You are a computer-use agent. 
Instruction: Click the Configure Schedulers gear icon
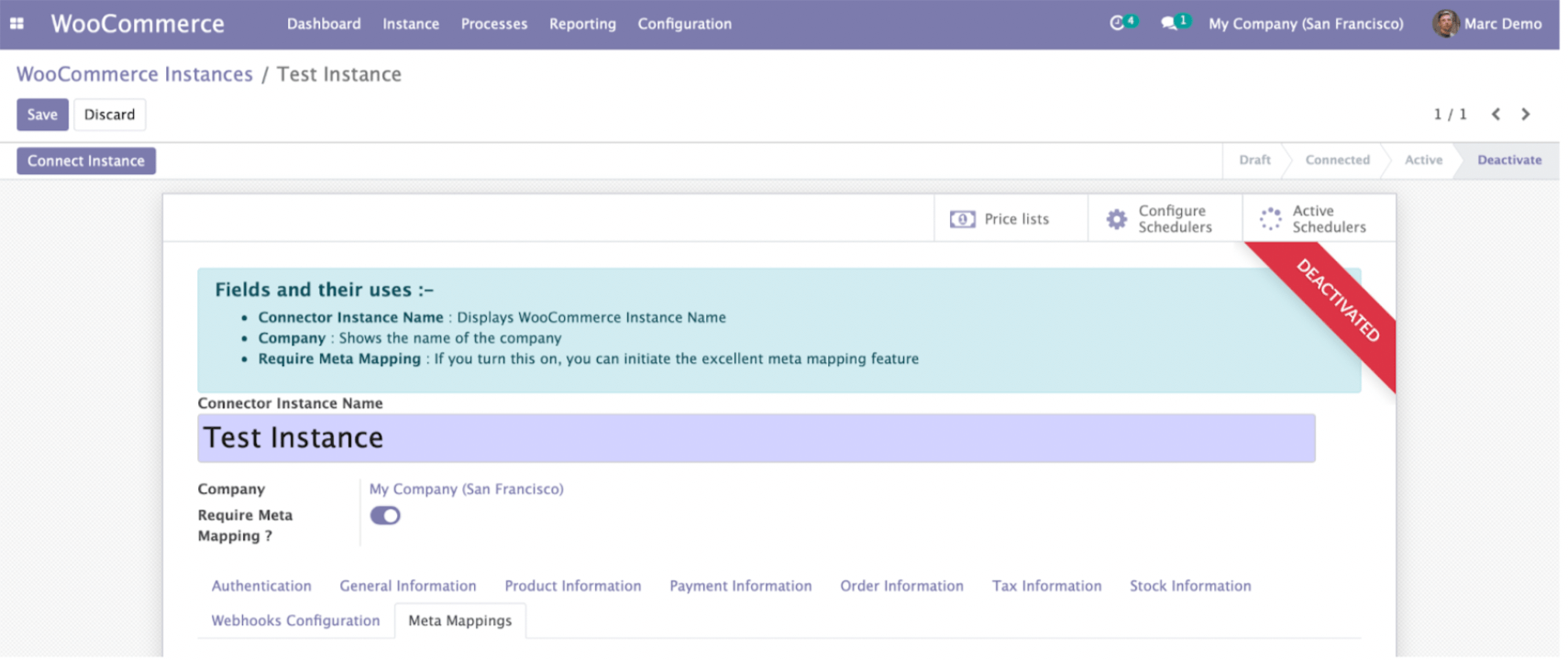[1116, 219]
